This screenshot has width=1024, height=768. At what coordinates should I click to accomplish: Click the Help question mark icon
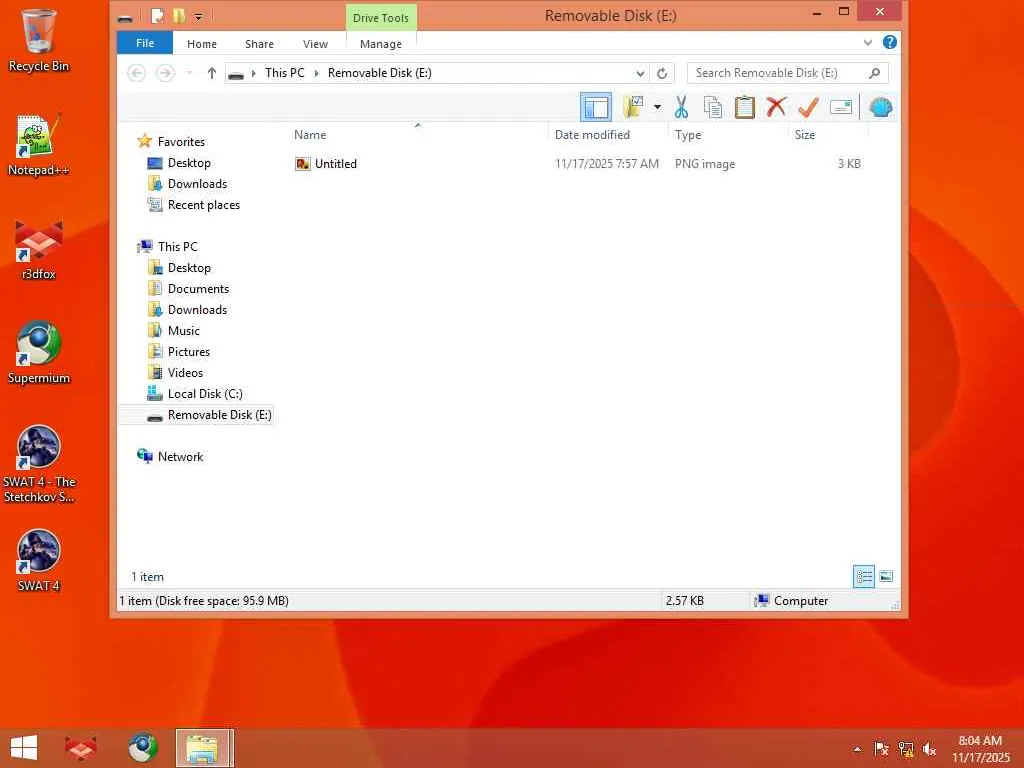click(x=889, y=42)
